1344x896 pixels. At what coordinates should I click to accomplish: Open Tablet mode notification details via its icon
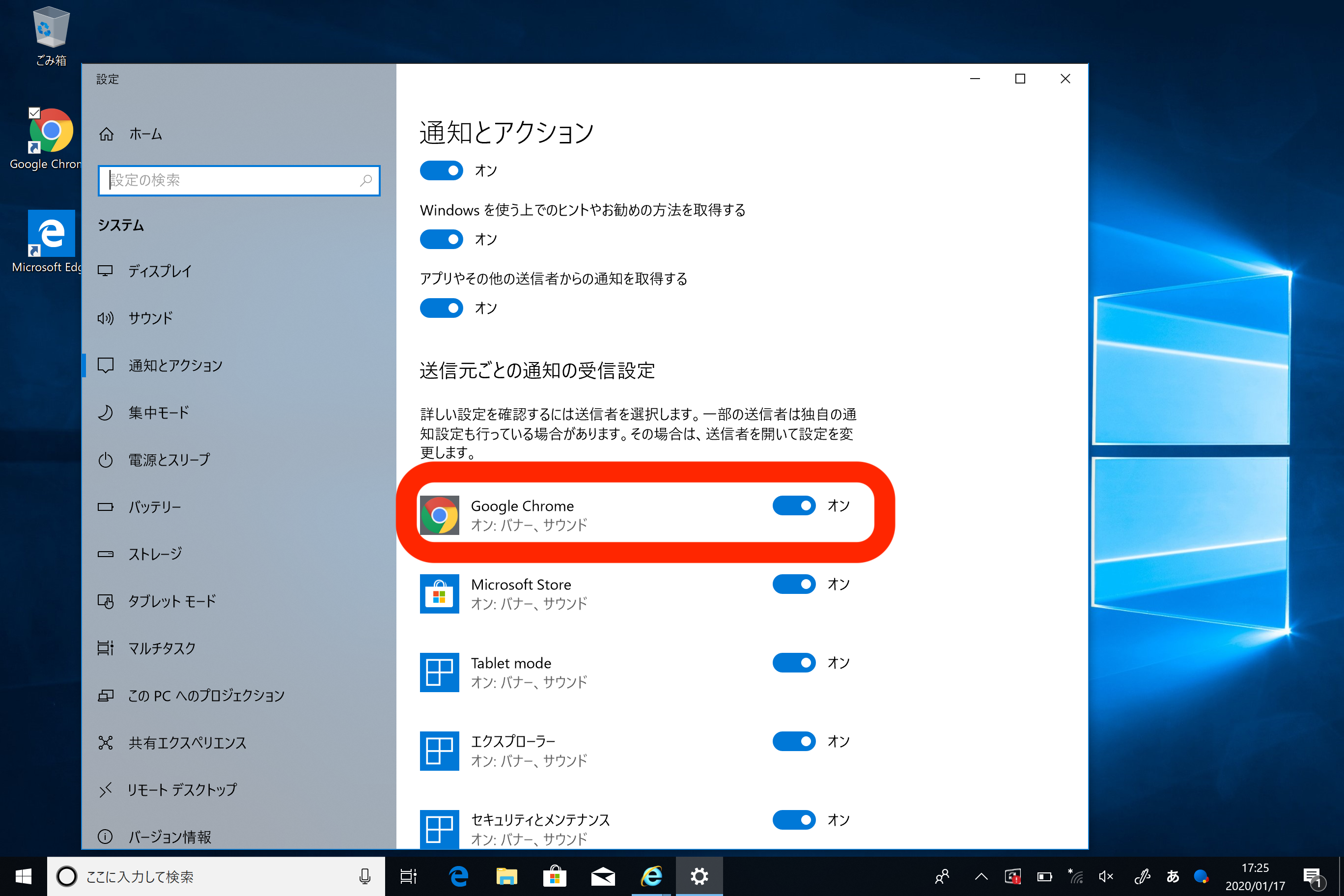tap(440, 672)
